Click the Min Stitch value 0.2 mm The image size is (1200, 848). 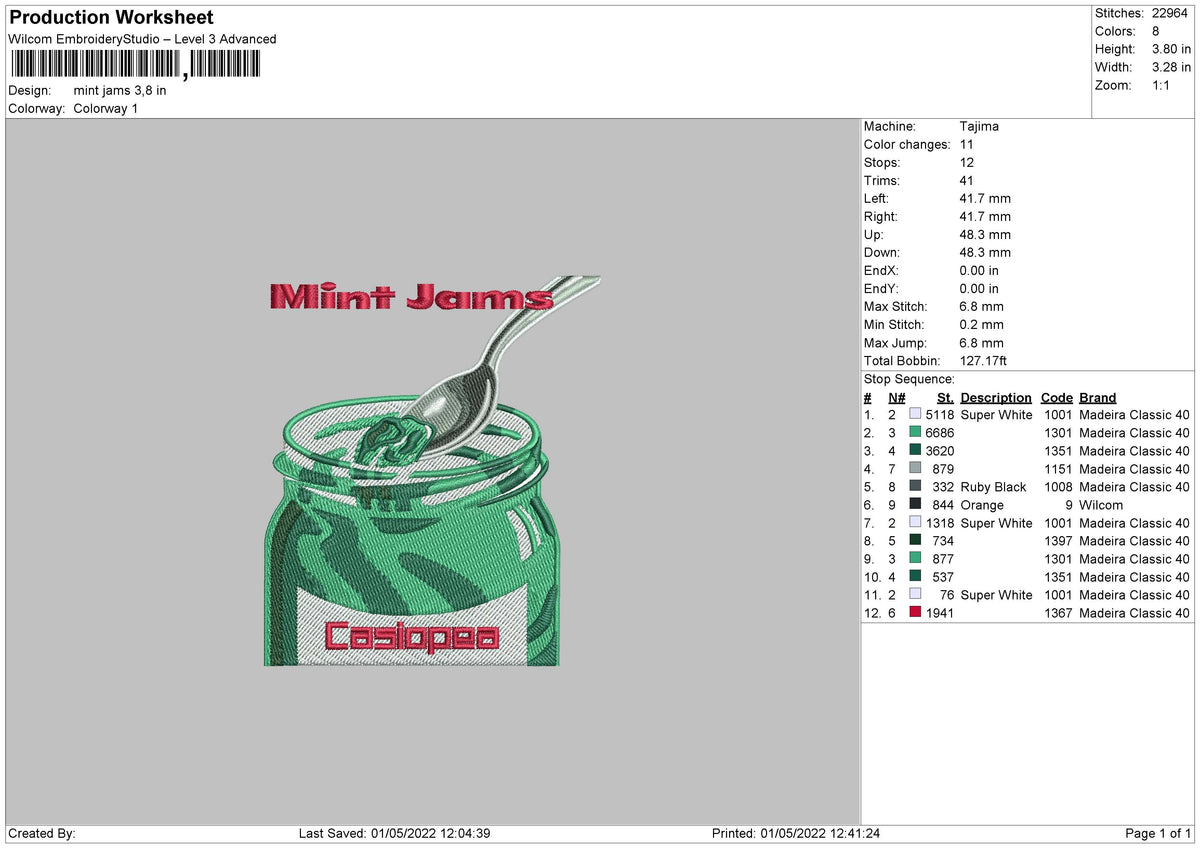(x=981, y=324)
